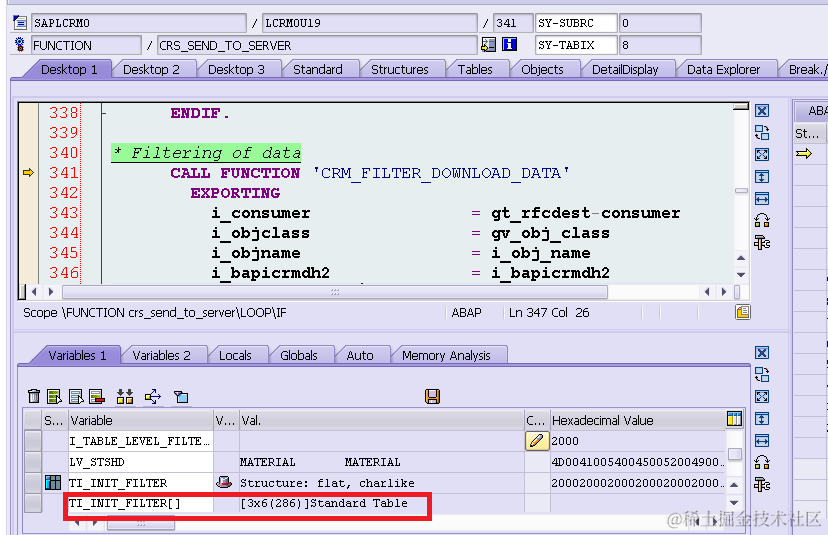The height and width of the screenshot is (535, 828).
Task: Click the blue arrows icon in the variables toolbar
Action: click(153, 396)
